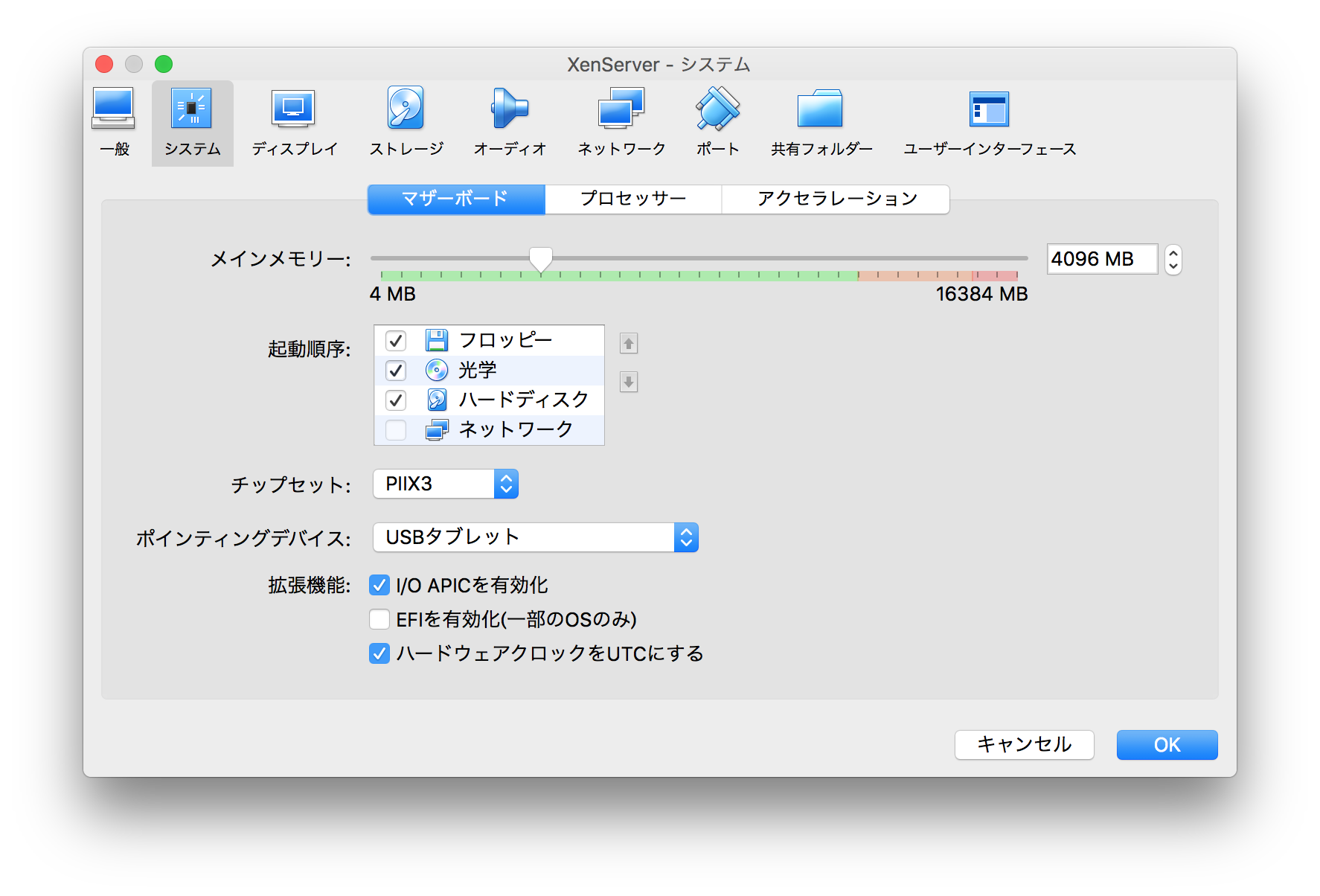Click the network icon in boot order list
1320x896 pixels.
click(437, 430)
